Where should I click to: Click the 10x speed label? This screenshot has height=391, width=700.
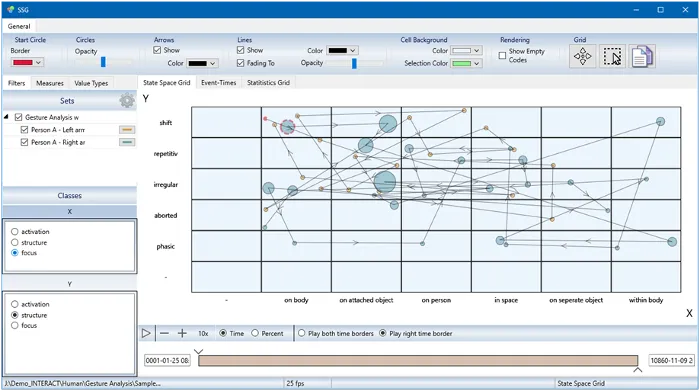[203, 333]
